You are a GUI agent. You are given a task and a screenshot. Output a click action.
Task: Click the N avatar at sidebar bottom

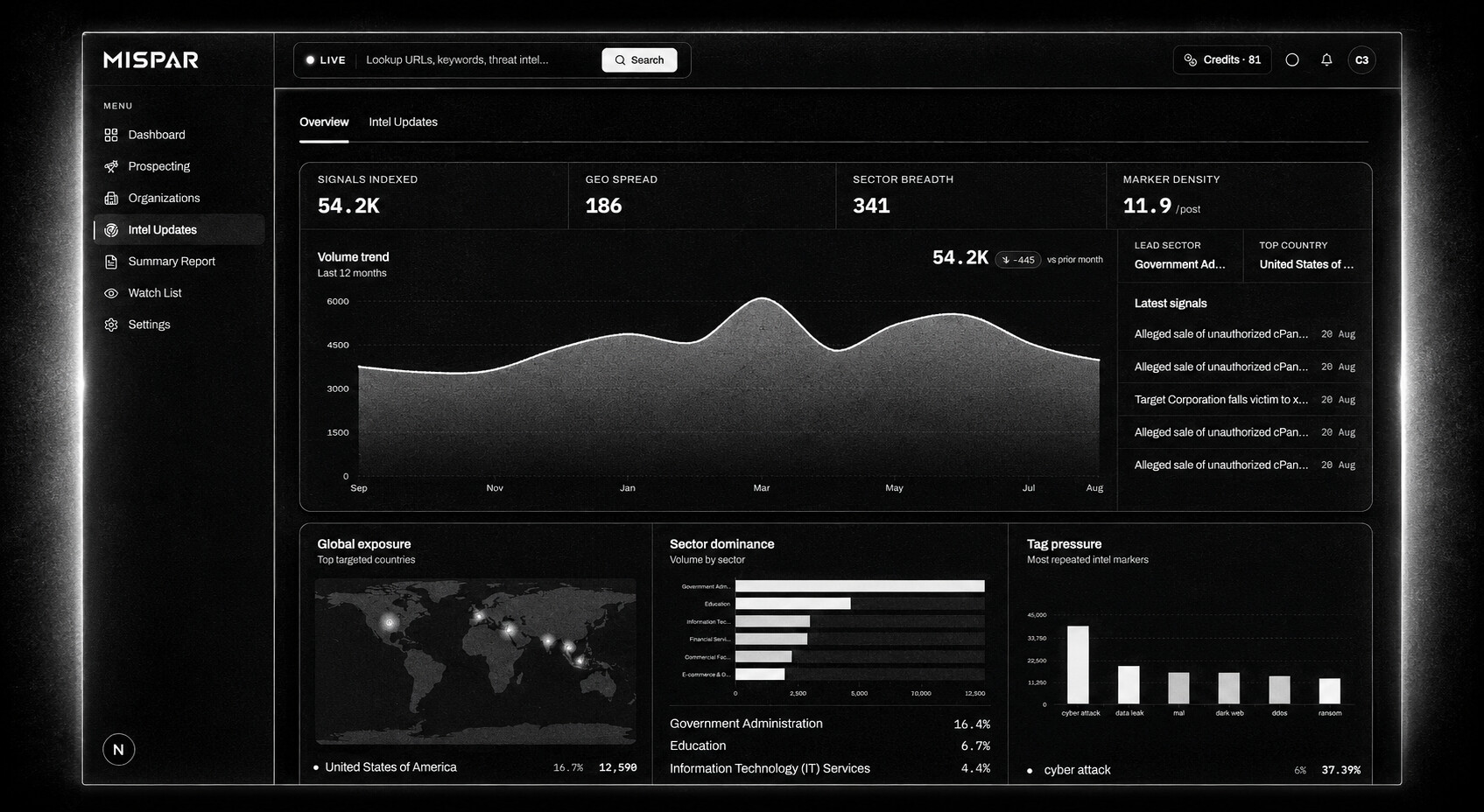(x=118, y=749)
